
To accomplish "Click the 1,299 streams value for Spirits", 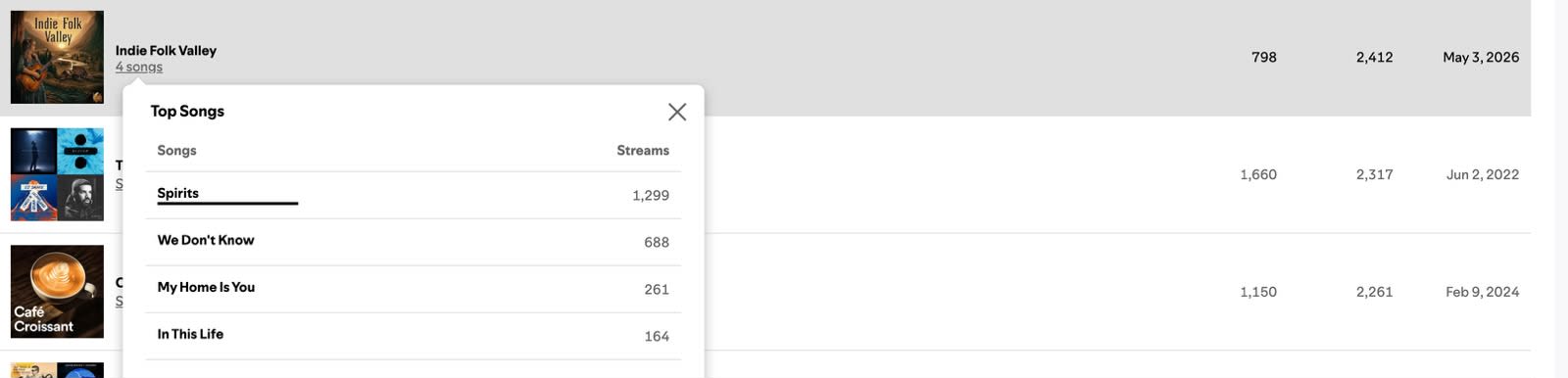I will pyautogui.click(x=651, y=195).
